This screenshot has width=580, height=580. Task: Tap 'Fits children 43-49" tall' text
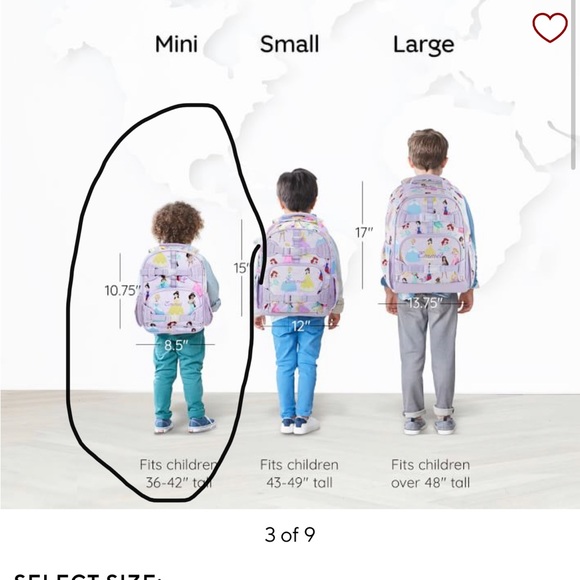[299, 473]
